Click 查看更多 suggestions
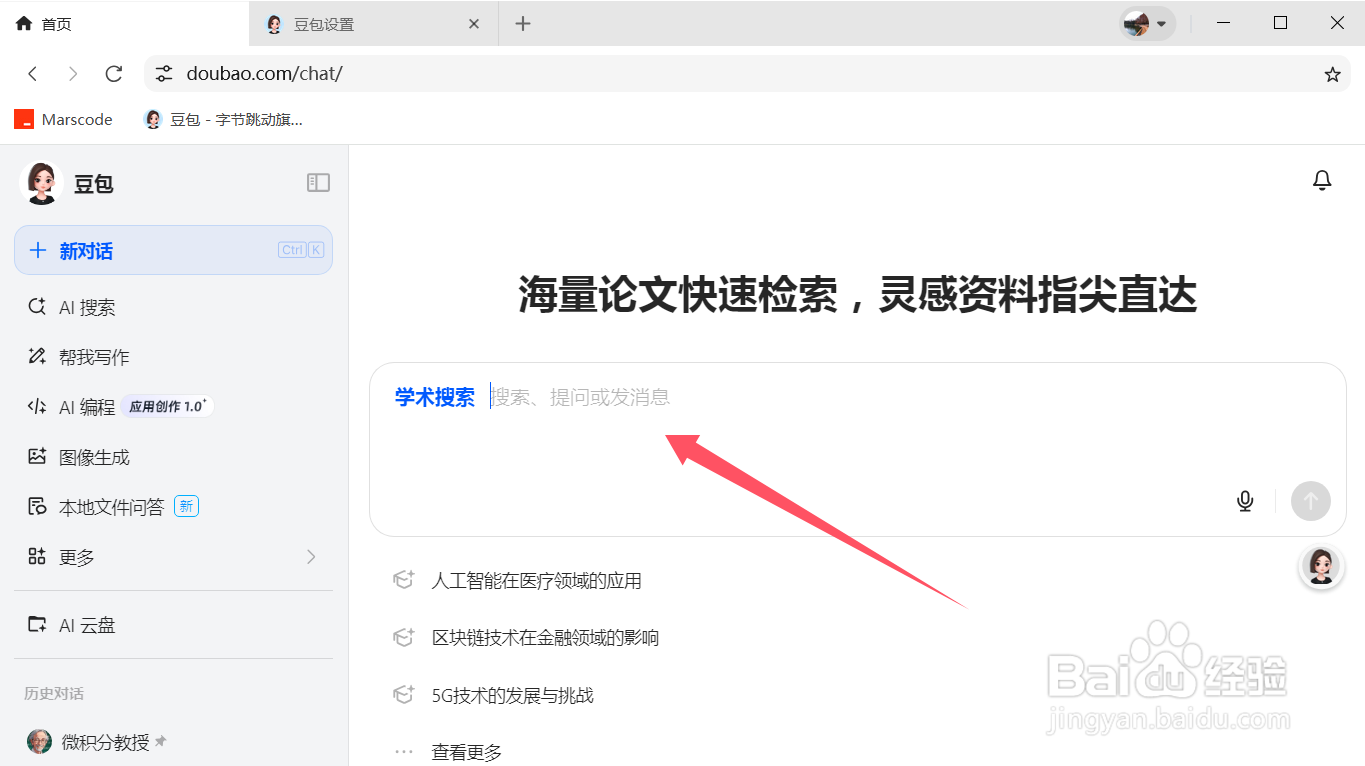 point(466,752)
